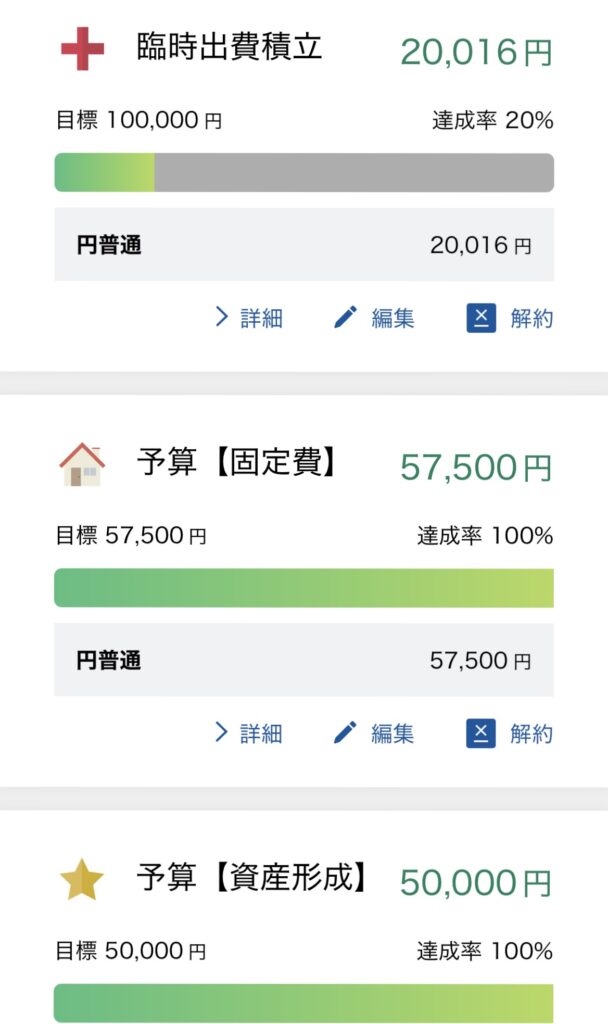Click the red cross icon for 臨時出費積立
Viewport: 608px width, 1024px height.
82,50
